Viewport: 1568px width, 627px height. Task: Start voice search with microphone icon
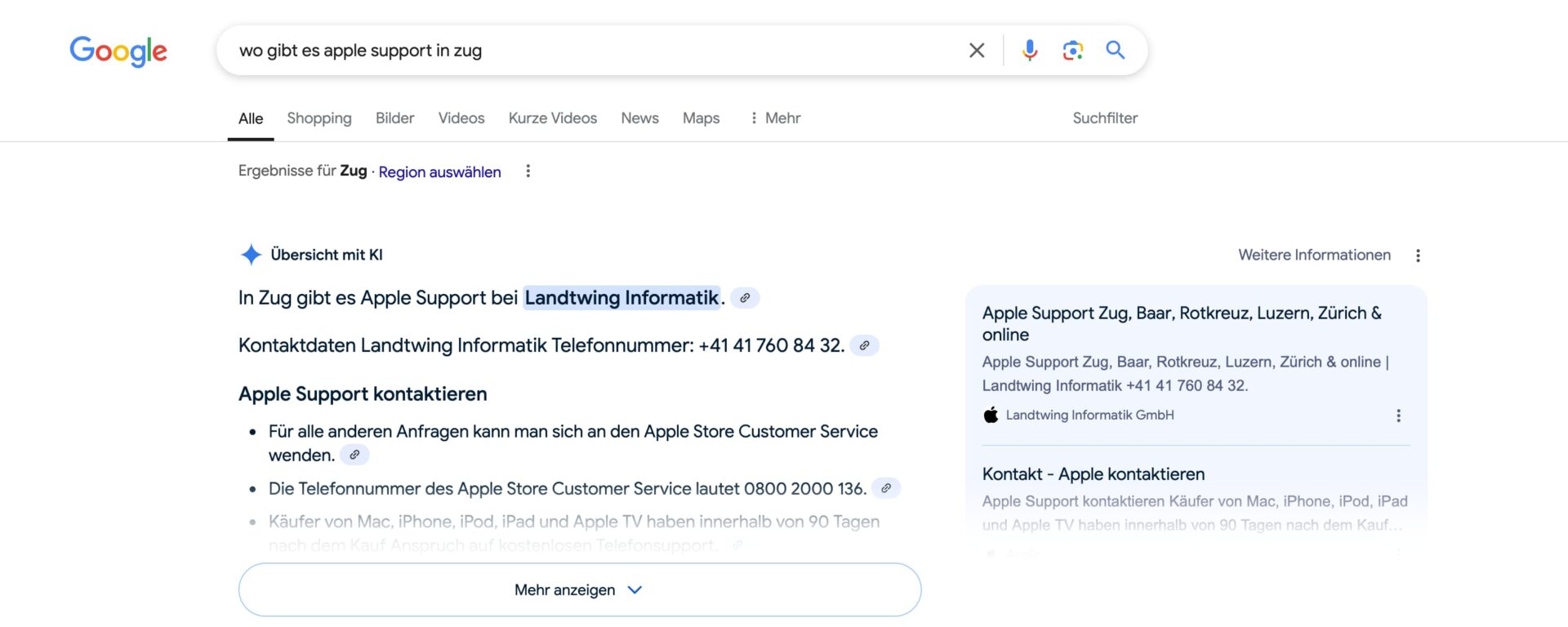(1030, 51)
